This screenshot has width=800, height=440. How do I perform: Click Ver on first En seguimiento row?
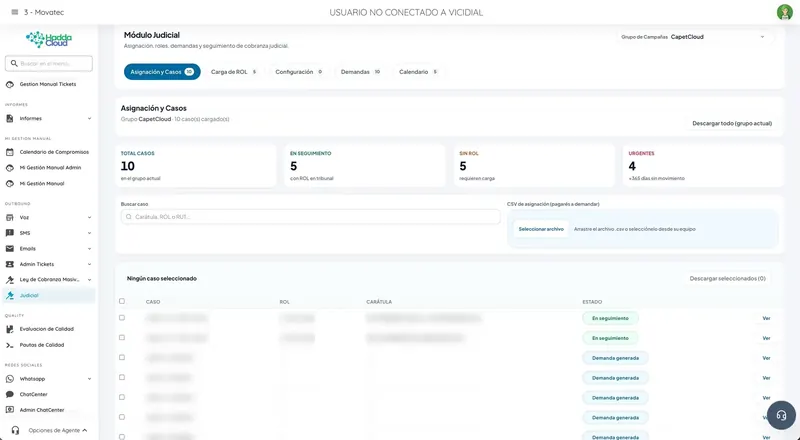tap(766, 318)
